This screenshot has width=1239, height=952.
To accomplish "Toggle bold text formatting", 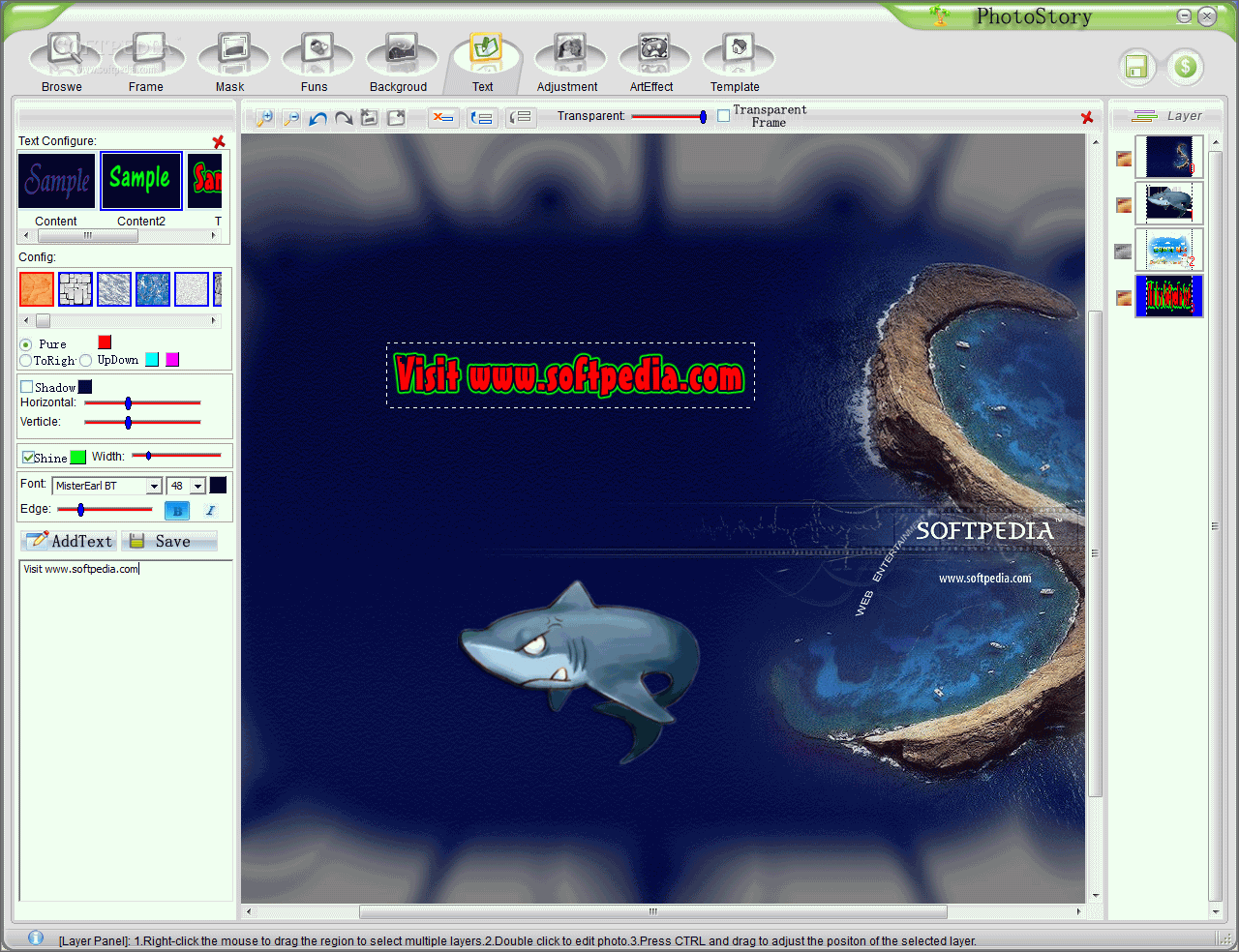I will [177, 510].
